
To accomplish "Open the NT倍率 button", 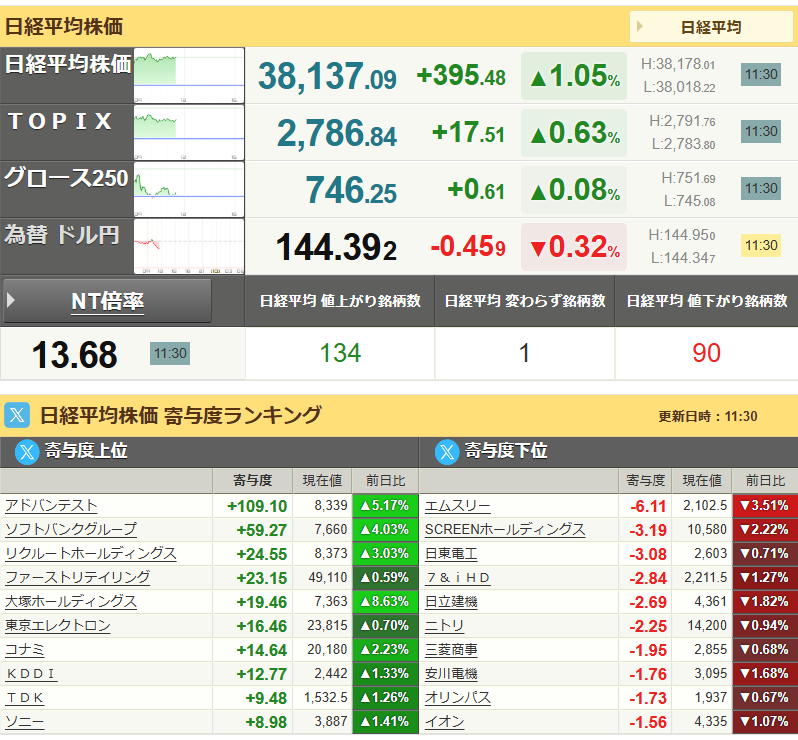I will coord(107,301).
